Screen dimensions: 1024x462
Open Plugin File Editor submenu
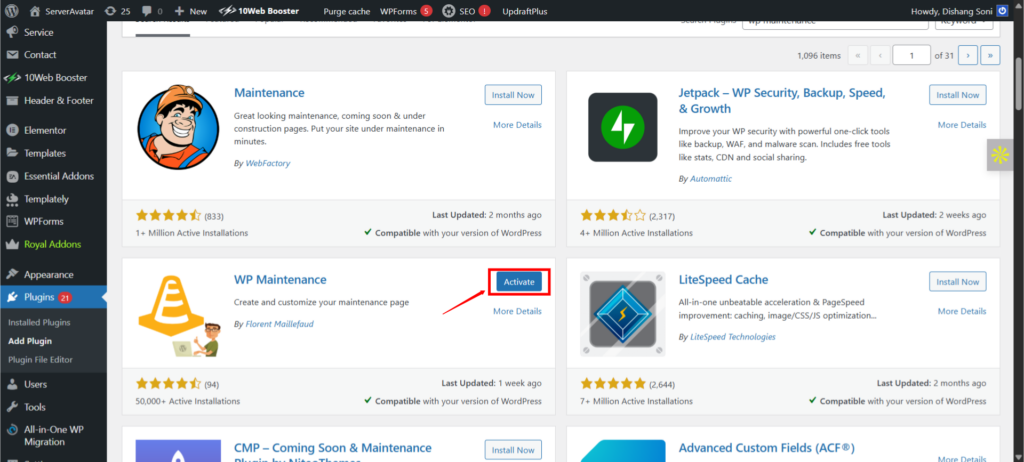point(40,359)
